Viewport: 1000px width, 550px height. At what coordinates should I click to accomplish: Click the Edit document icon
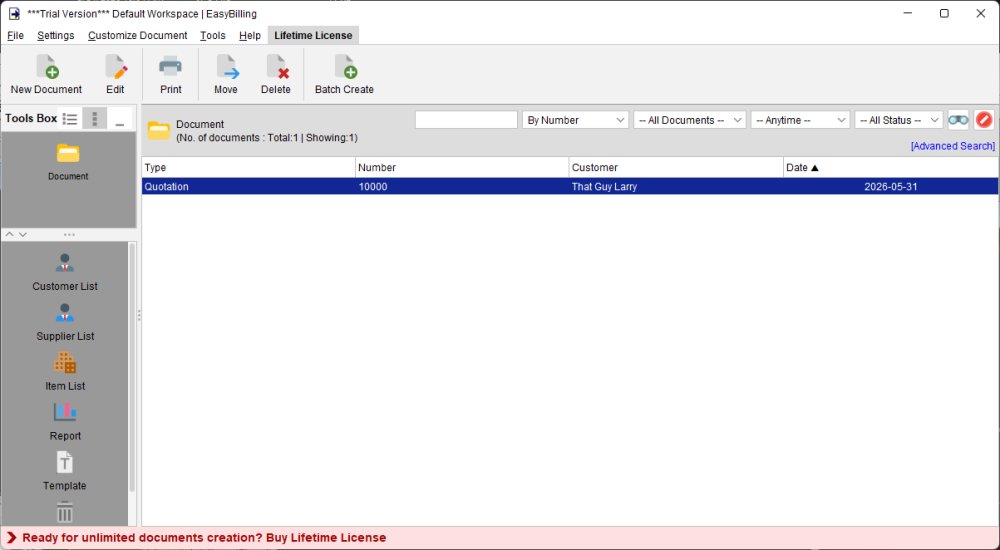click(x=115, y=66)
